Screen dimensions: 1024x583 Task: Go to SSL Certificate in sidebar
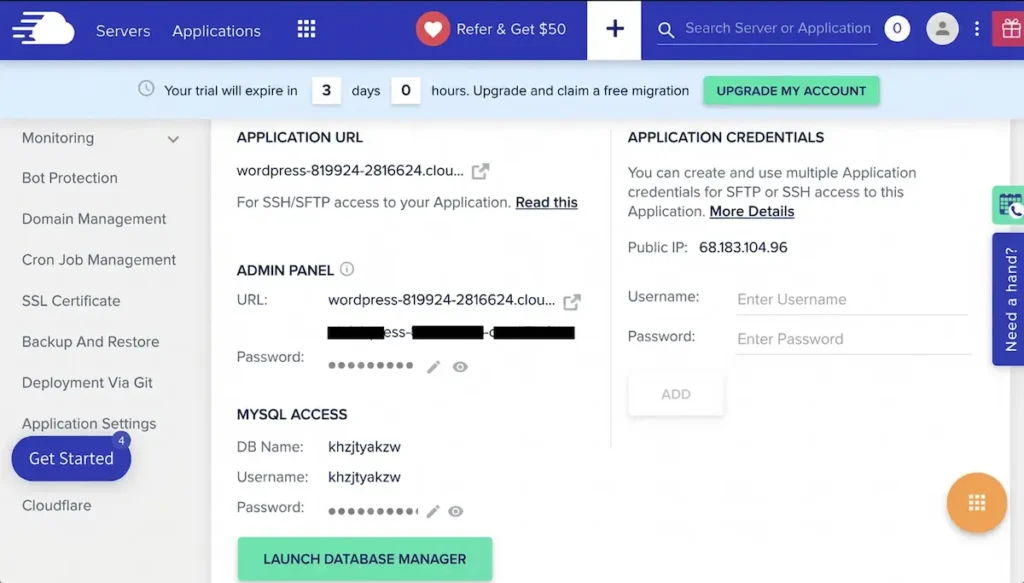click(x=71, y=301)
